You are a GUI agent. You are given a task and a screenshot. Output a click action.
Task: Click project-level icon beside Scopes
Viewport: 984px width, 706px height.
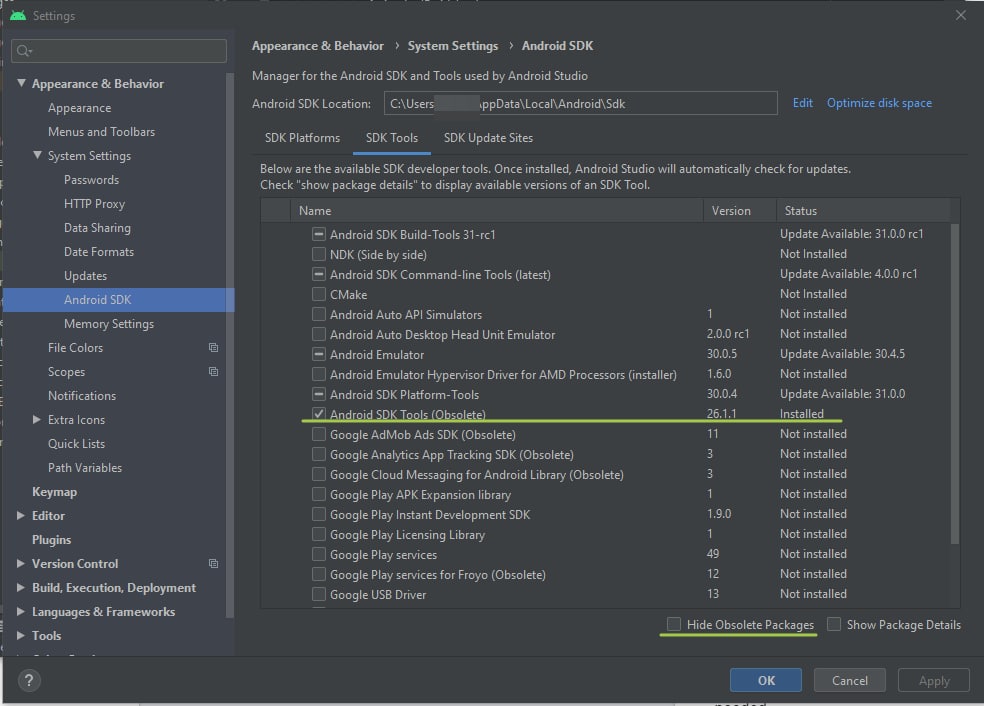point(213,372)
